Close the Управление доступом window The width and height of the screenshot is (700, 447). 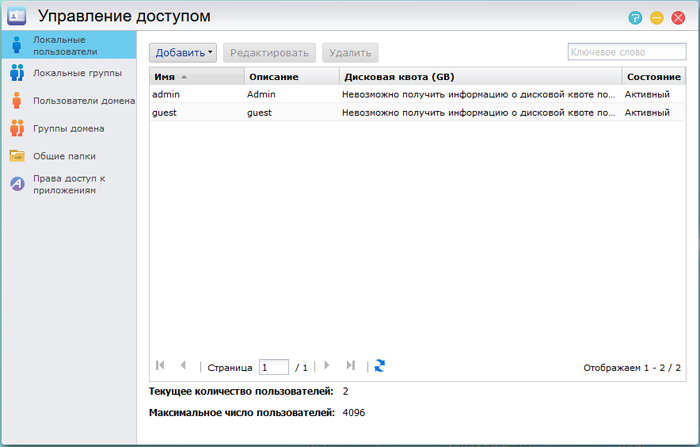point(678,18)
